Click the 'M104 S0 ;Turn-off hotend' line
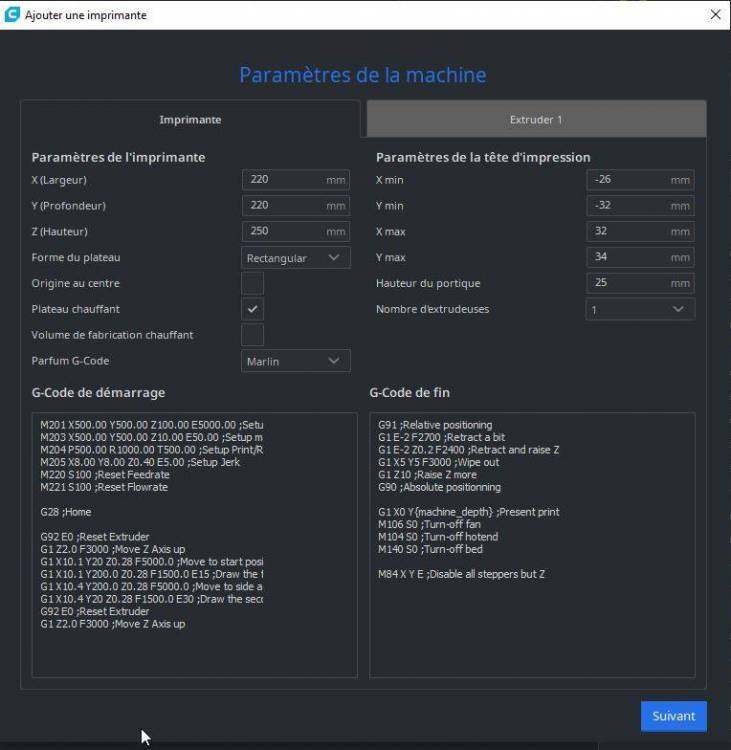This screenshot has width=731, height=750. (438, 537)
